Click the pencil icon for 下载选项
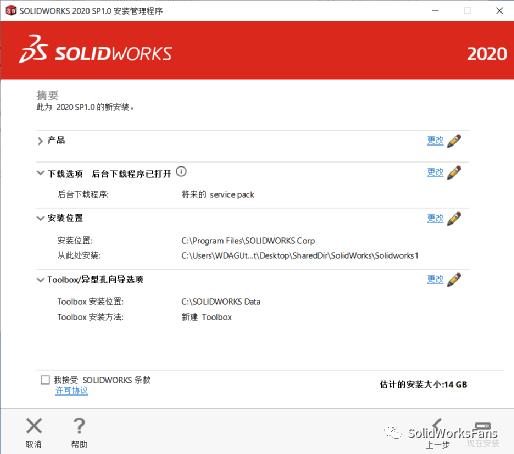Viewport: 514px width, 454px height. [x=454, y=173]
